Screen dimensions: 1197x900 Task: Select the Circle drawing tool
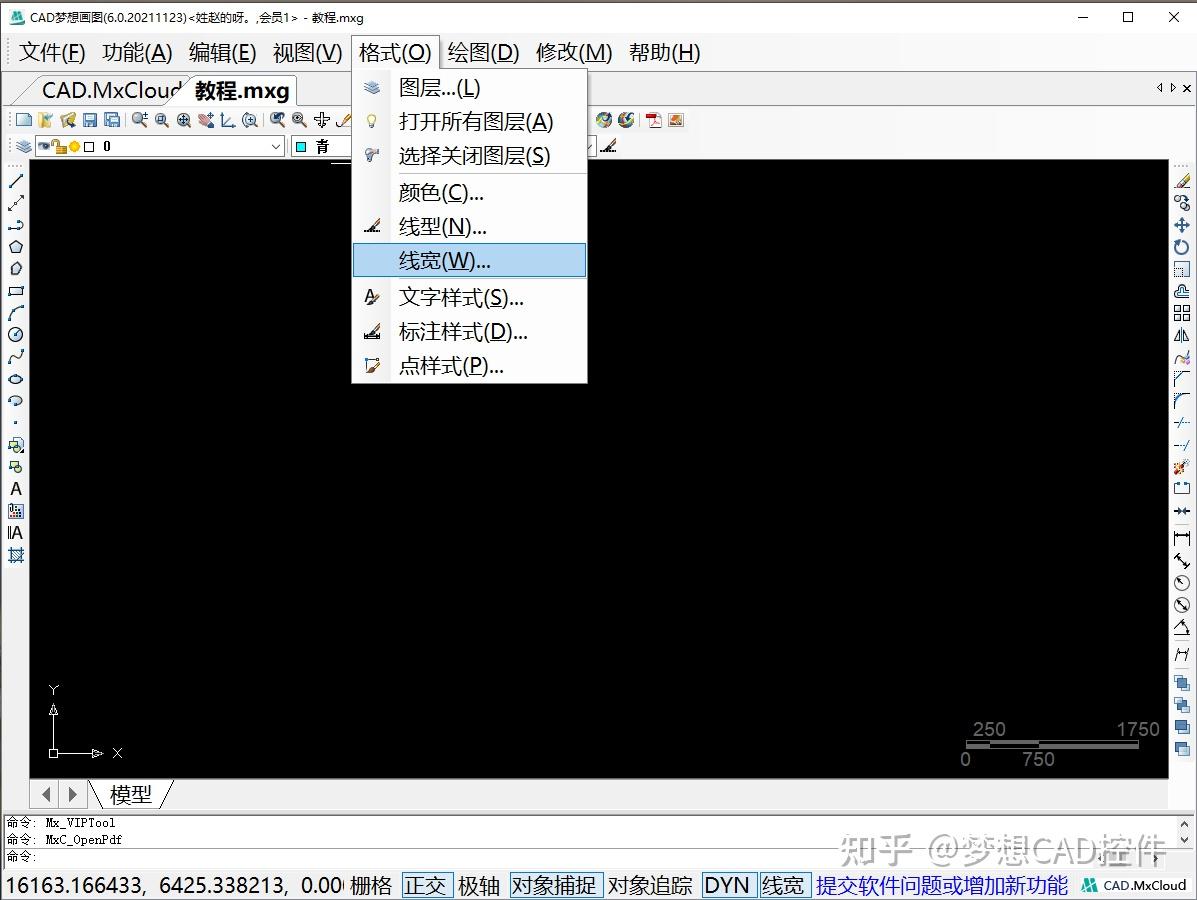tap(15, 334)
